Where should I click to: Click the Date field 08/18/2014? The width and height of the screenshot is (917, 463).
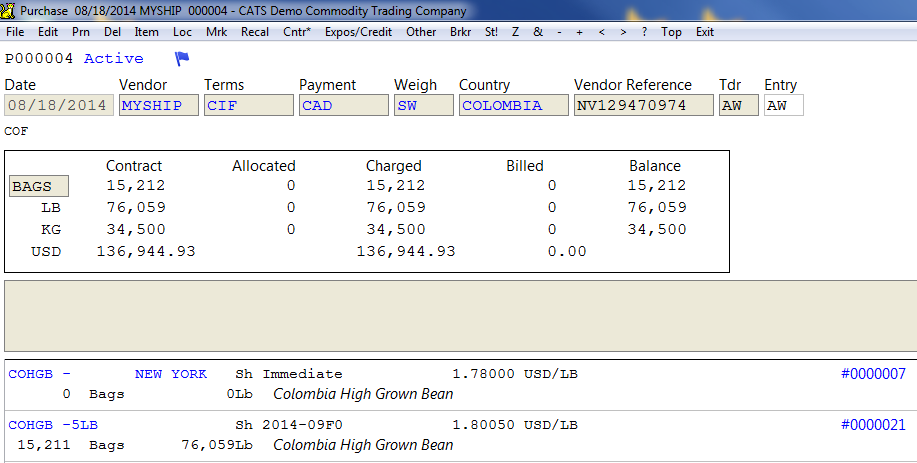click(x=58, y=105)
